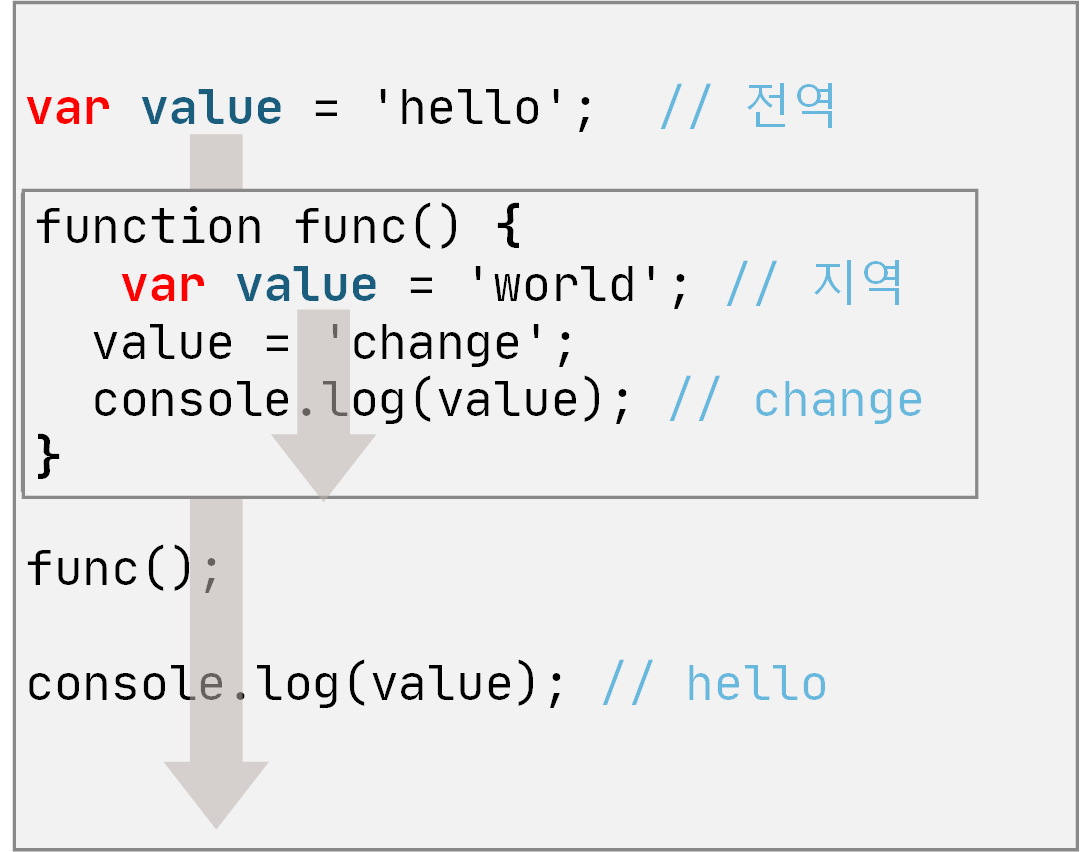
Task: Click the // change comment
Action: tap(795, 401)
